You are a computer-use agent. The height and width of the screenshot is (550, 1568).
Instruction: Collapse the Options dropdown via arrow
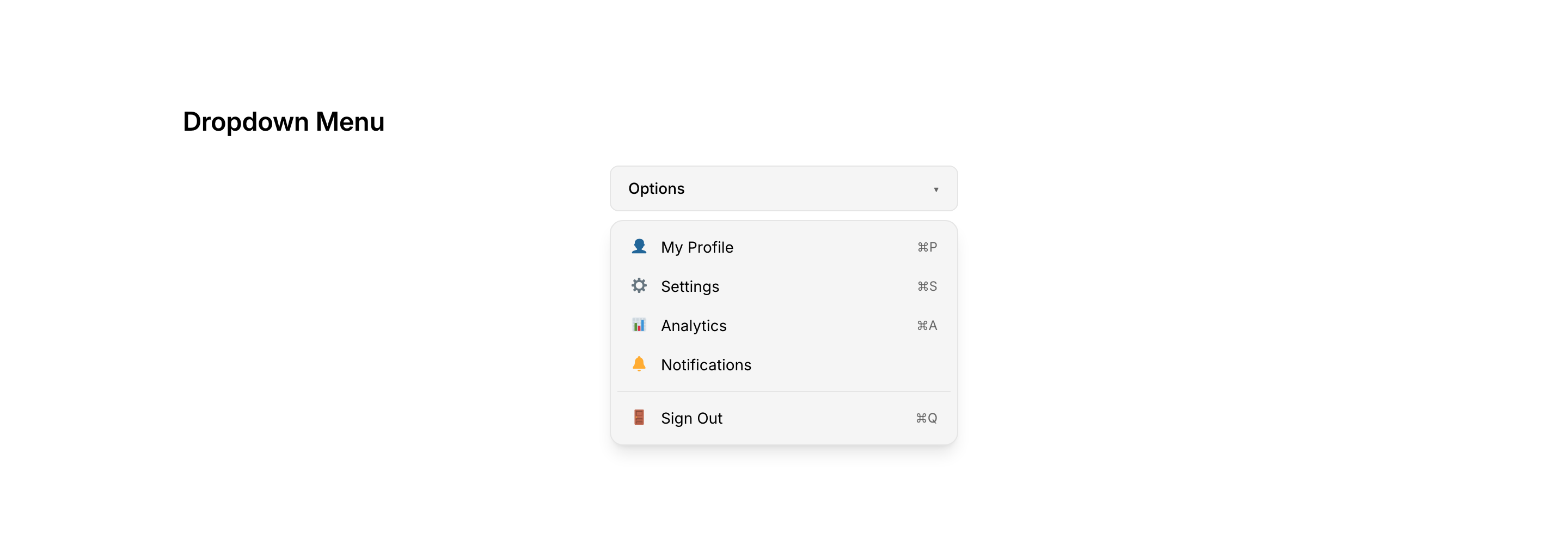pos(935,190)
